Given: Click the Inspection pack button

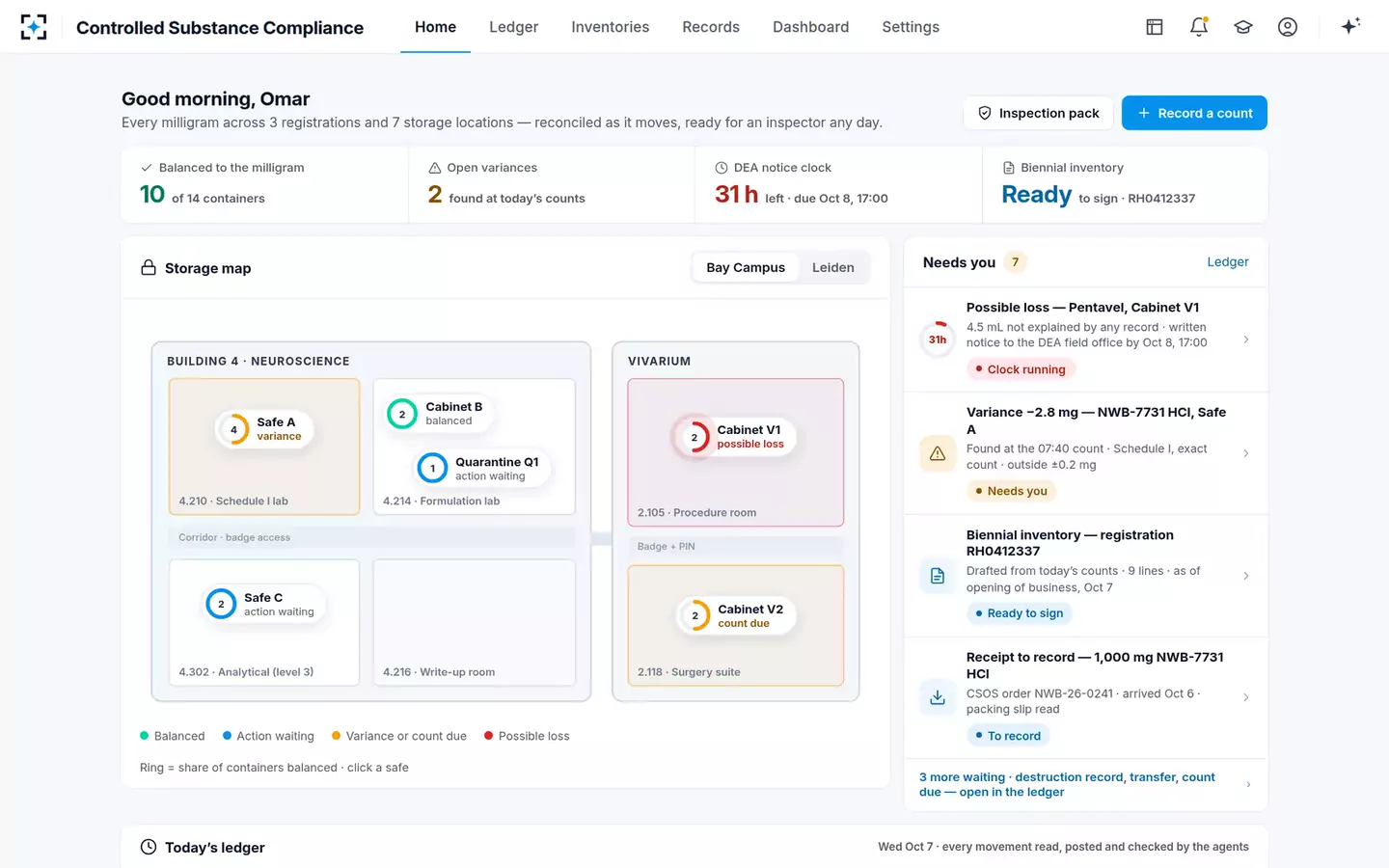Looking at the screenshot, I should click(1038, 113).
